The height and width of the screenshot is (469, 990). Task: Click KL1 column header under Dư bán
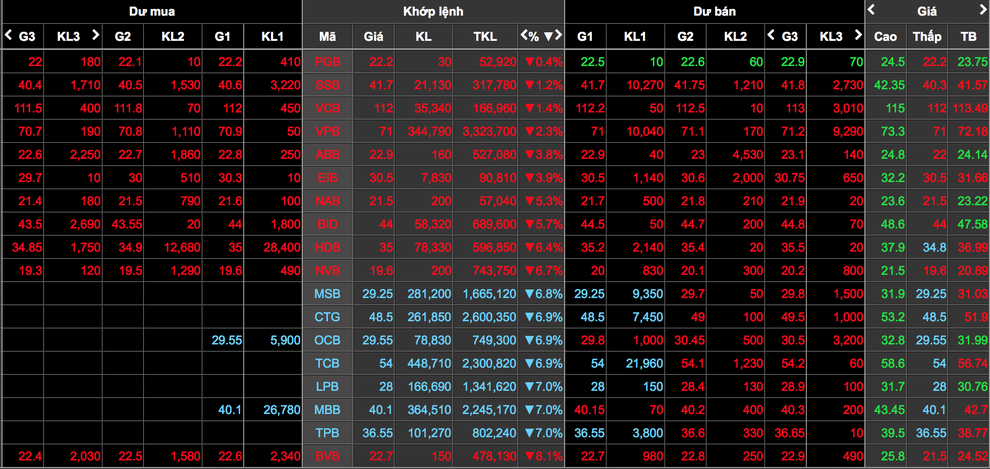635,37
